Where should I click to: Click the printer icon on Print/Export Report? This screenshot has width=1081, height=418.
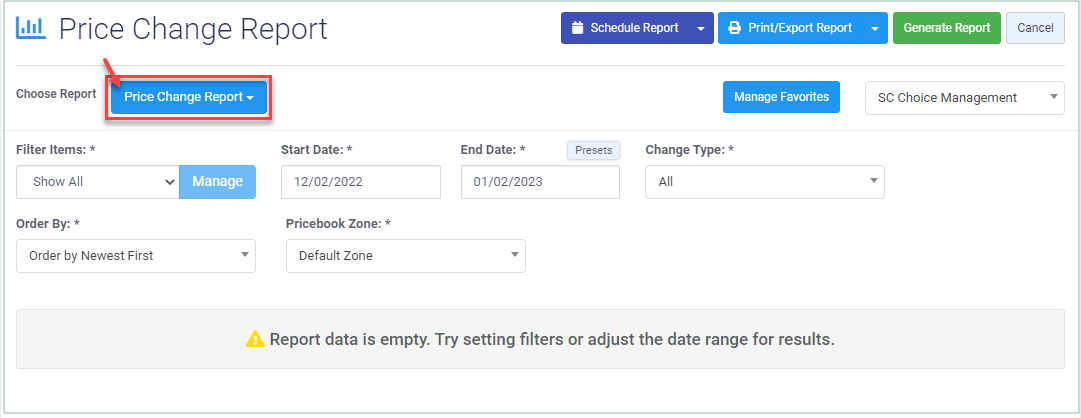click(x=735, y=28)
